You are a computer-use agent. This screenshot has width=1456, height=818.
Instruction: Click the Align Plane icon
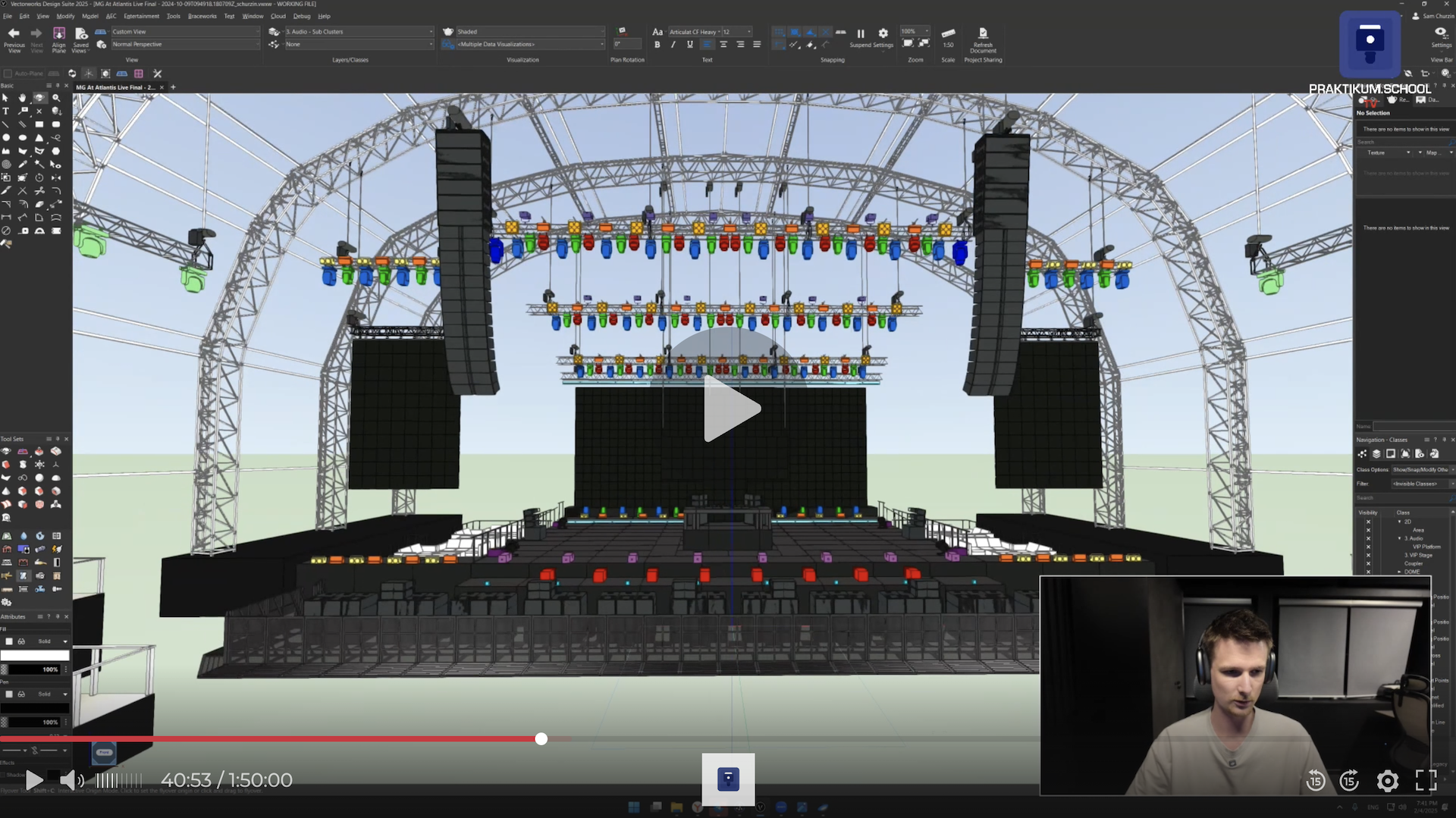pos(59,33)
